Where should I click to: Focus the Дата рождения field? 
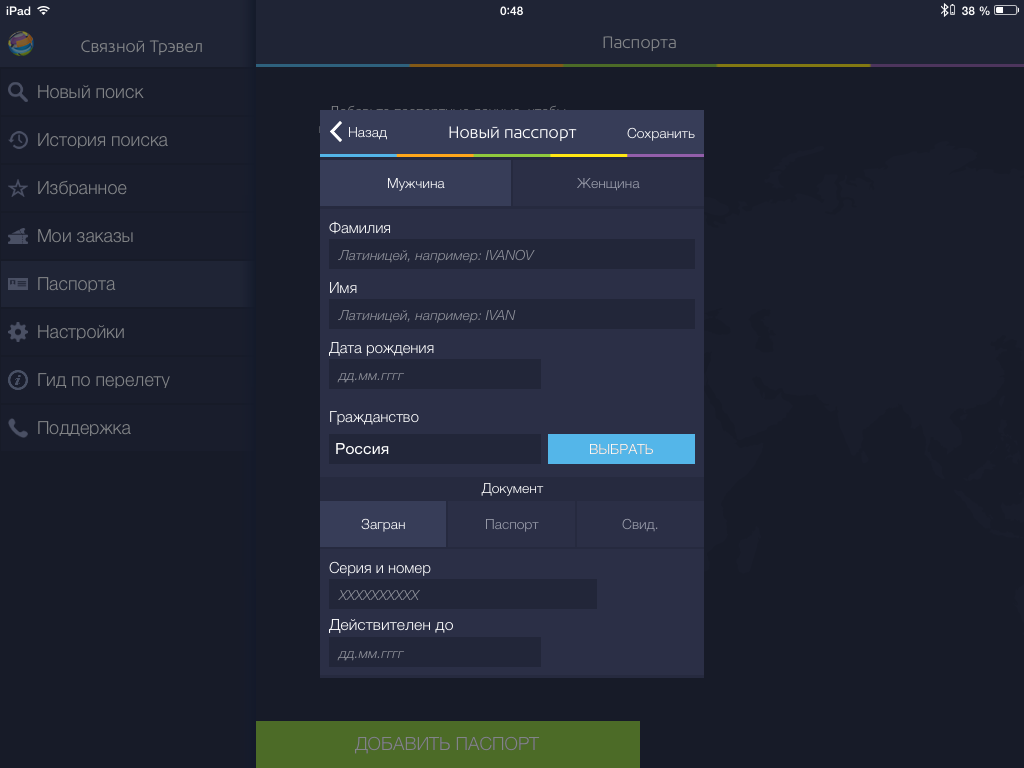pyautogui.click(x=434, y=375)
